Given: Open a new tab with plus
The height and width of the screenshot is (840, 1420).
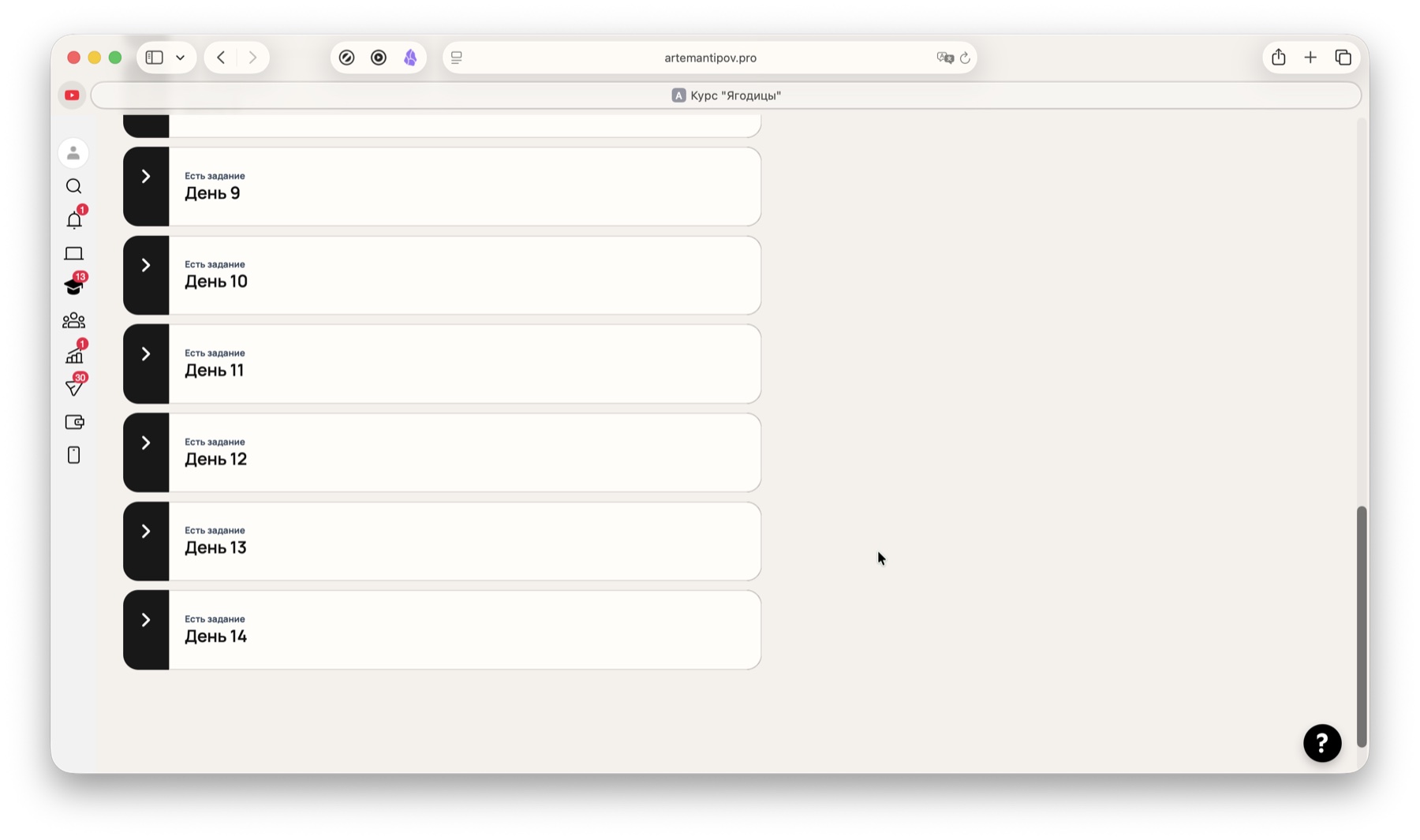Looking at the screenshot, I should click(x=1310, y=58).
